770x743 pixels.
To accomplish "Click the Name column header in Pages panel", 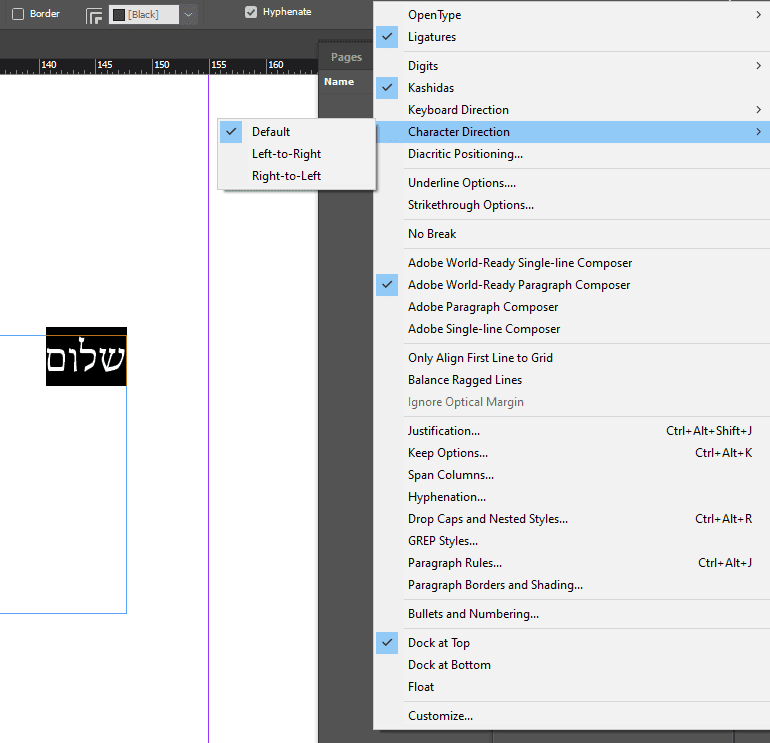I will click(x=339, y=82).
